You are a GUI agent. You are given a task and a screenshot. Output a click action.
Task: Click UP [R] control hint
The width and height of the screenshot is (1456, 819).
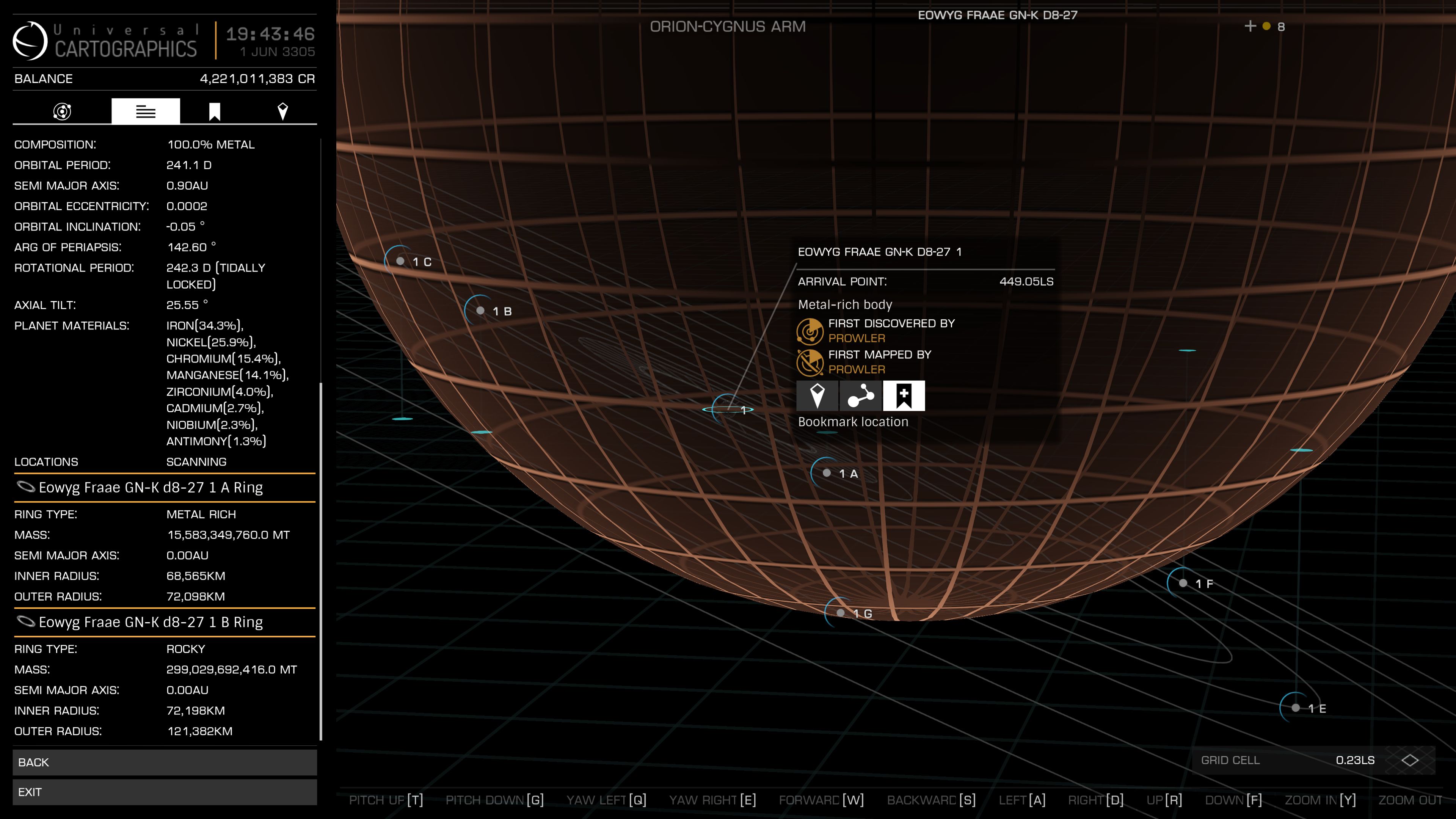(1164, 800)
